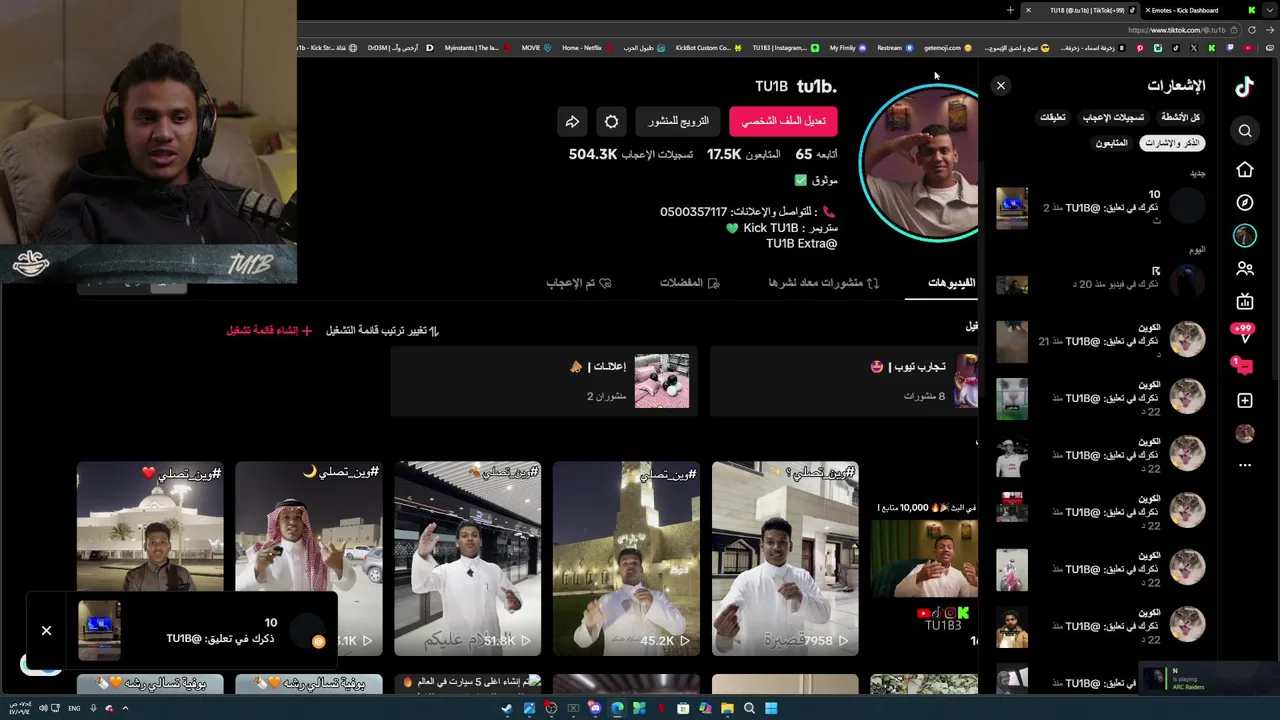Open video with 7958 views
1280x720 pixels.
click(785, 558)
